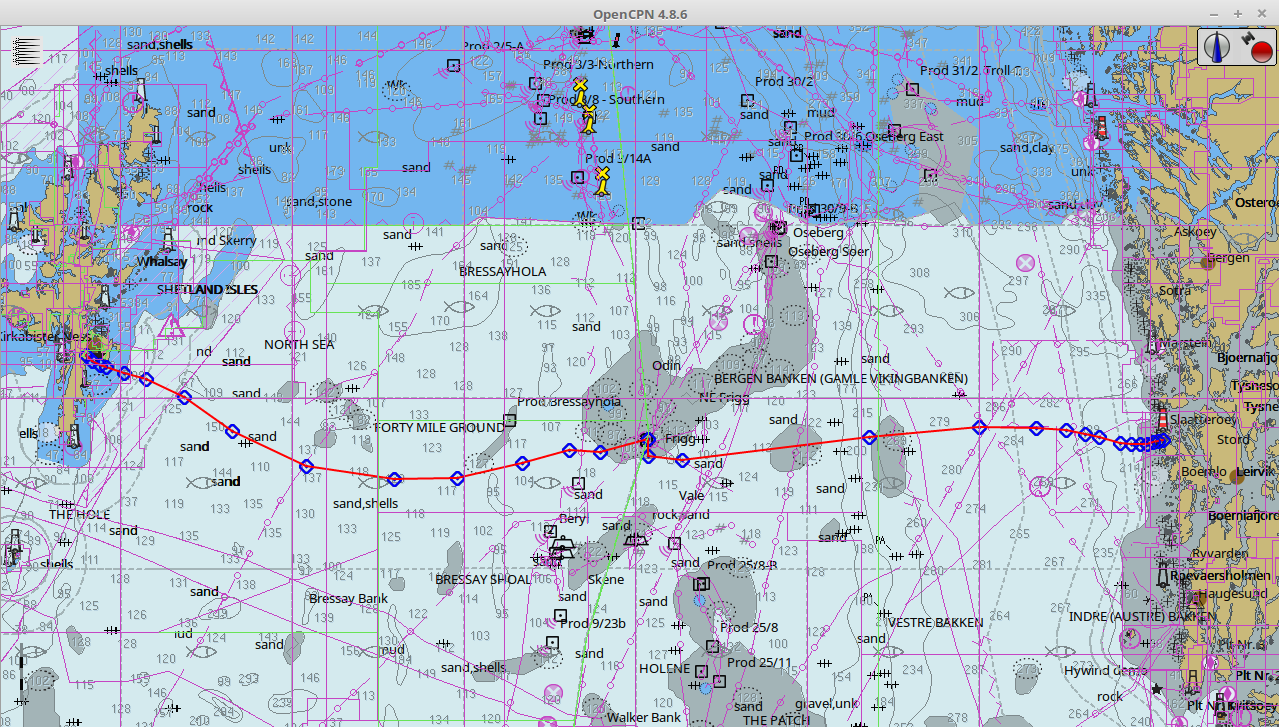Click the Stord place label

pyautogui.click(x=1233, y=439)
